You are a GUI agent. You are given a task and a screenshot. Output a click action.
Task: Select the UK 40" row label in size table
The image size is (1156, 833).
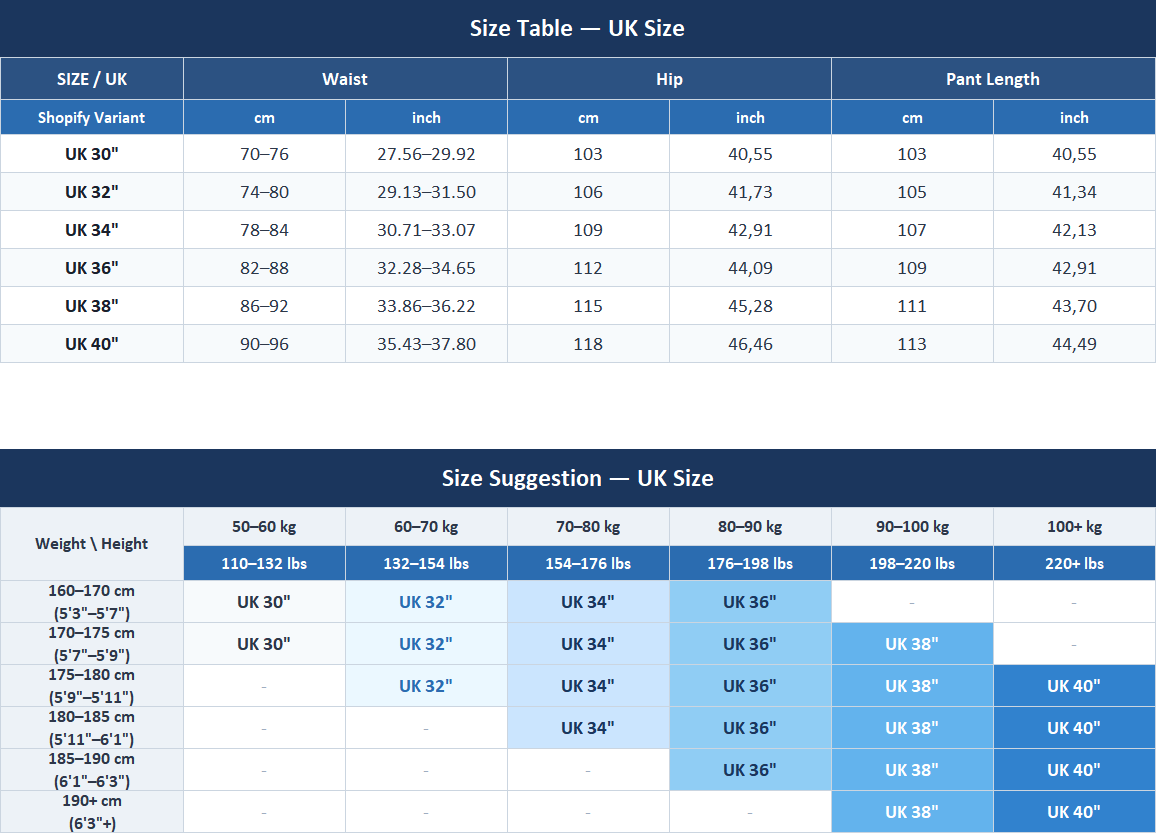[x=91, y=344]
